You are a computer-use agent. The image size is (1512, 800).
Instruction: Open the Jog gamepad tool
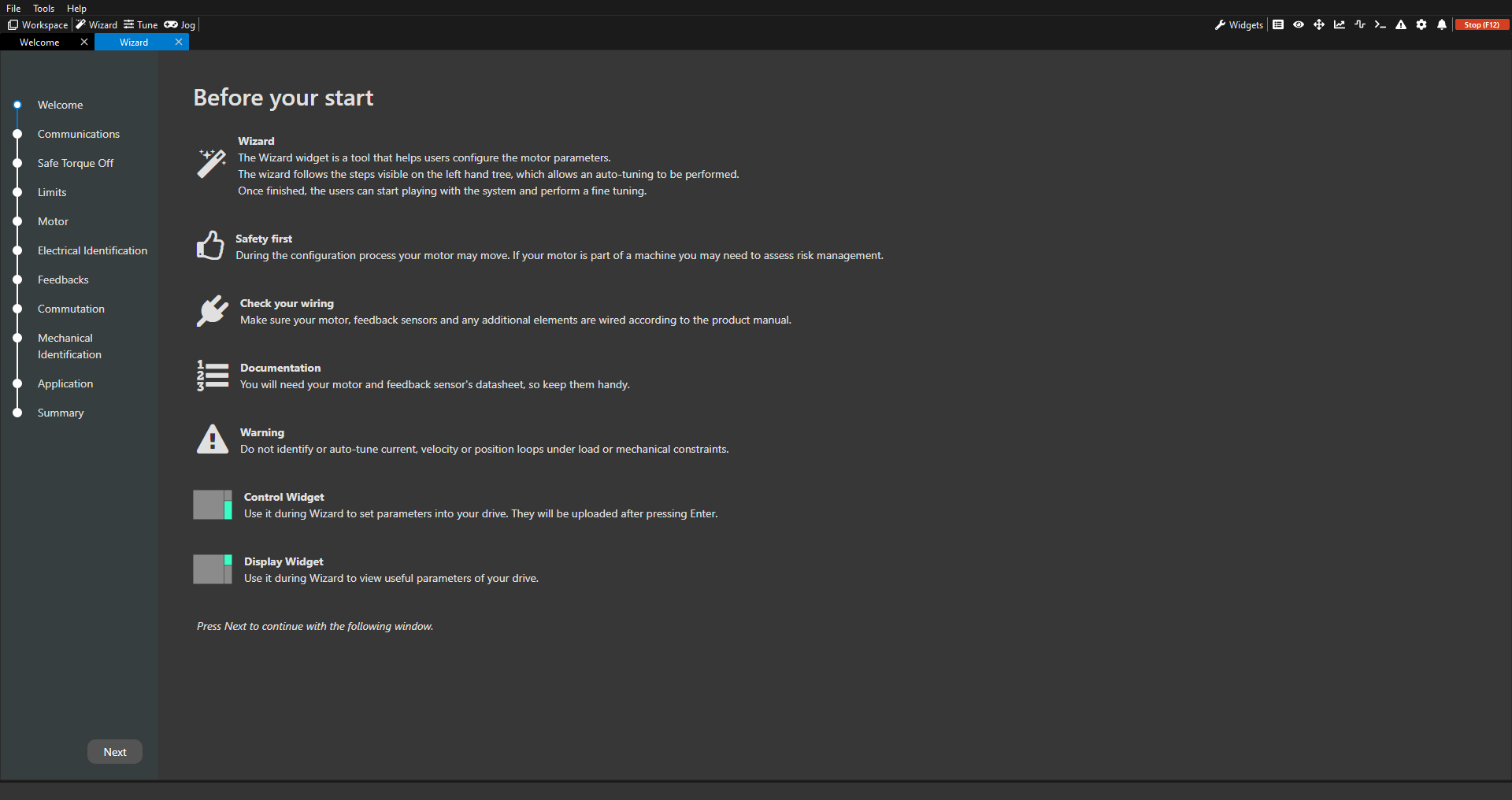pyautogui.click(x=180, y=24)
